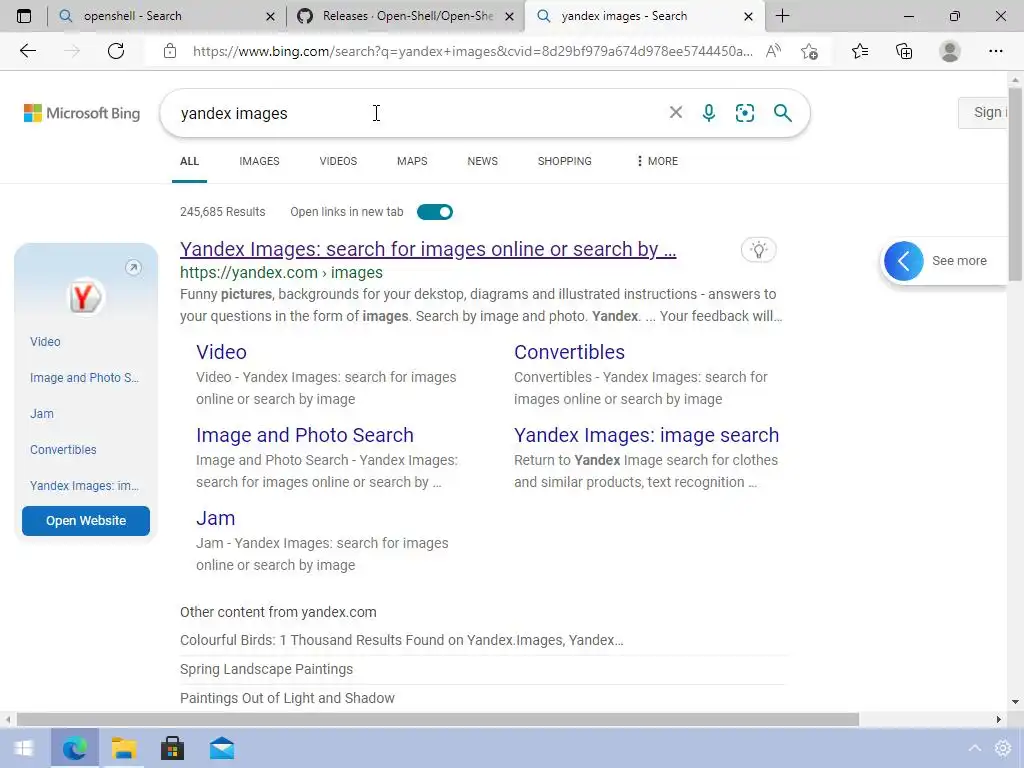
Task: Submit search with magnifier icon
Action: [x=782, y=113]
